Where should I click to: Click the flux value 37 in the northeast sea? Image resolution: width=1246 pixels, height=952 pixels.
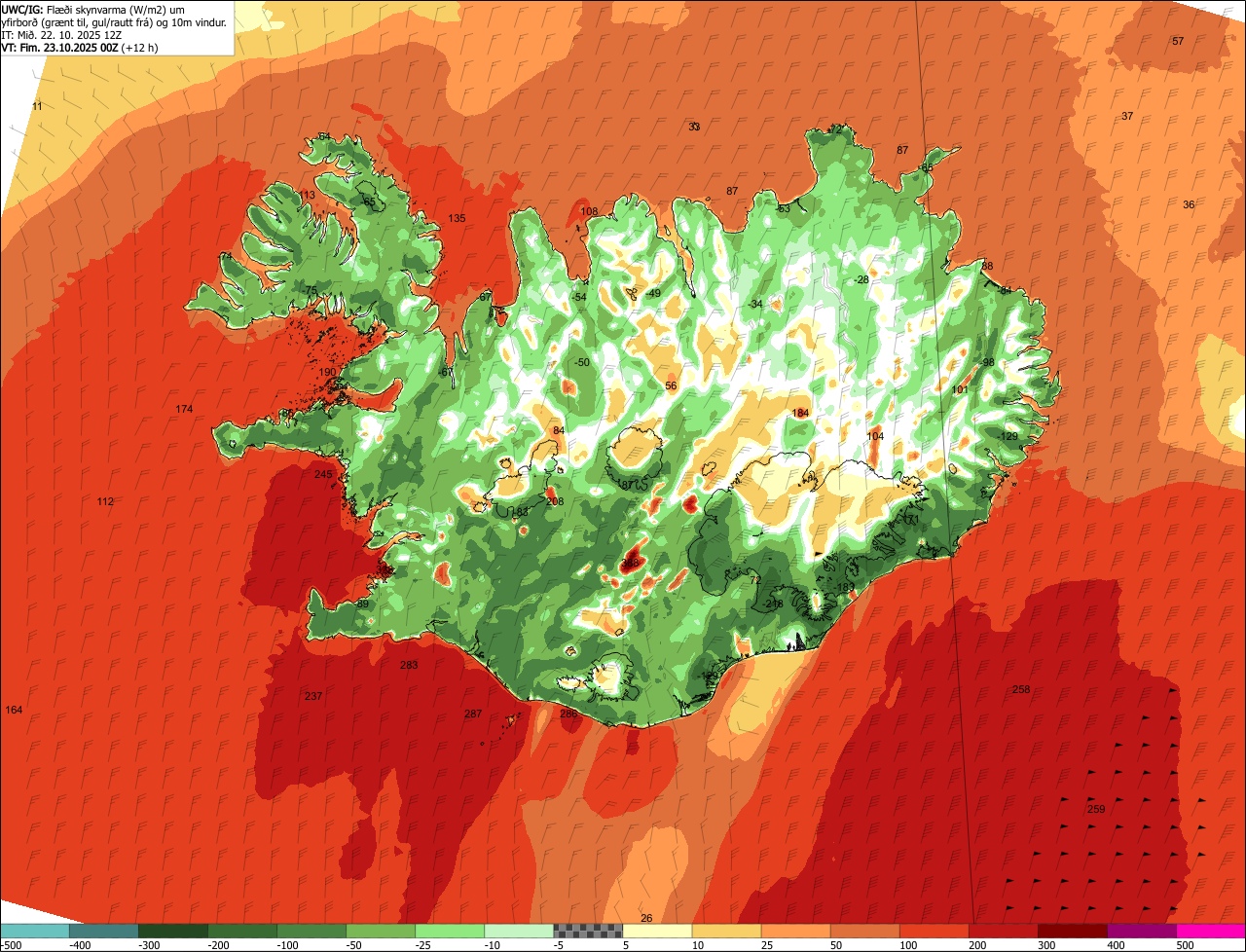point(1127,116)
